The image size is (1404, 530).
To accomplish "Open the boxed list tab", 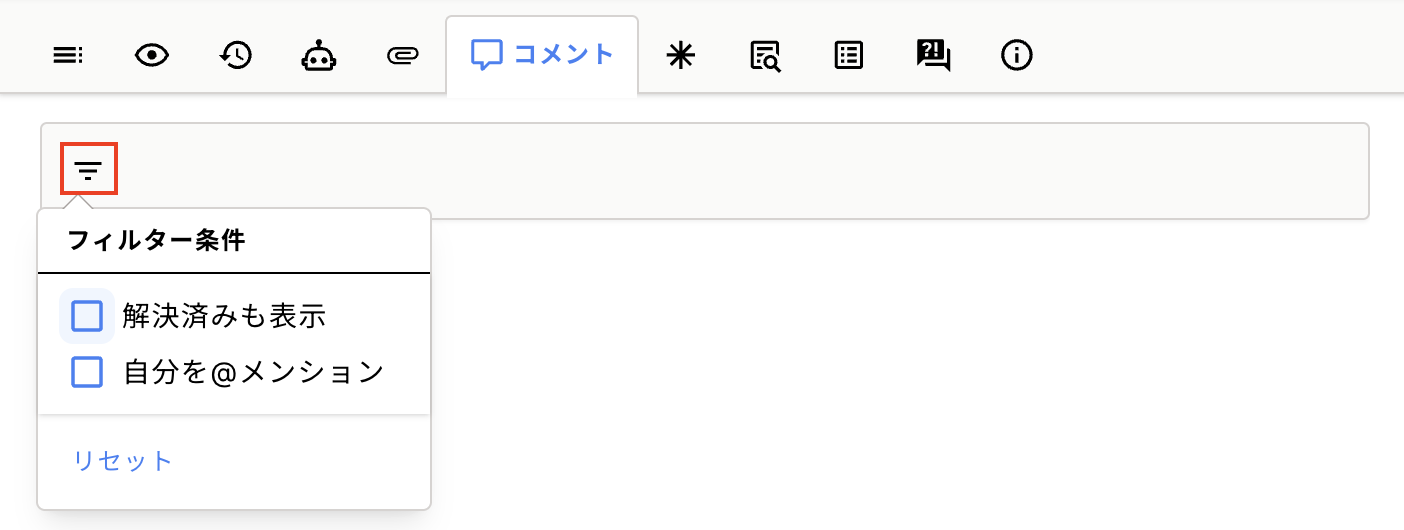I will pyautogui.click(x=849, y=56).
